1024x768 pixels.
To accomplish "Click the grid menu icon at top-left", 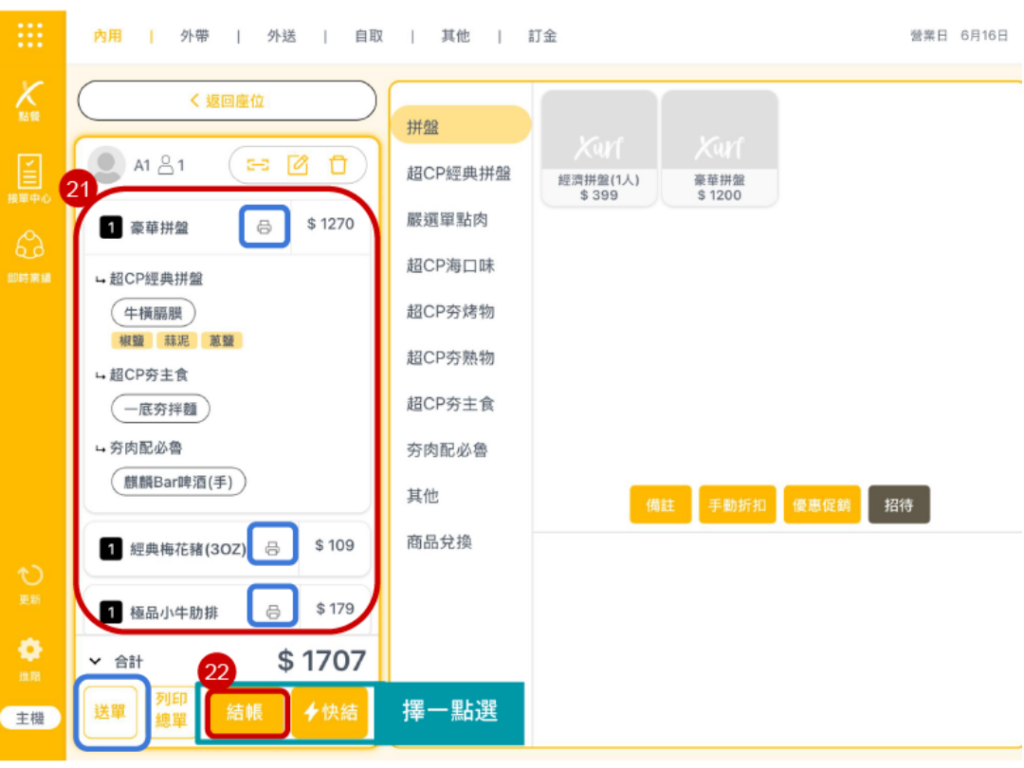I will click(30, 35).
